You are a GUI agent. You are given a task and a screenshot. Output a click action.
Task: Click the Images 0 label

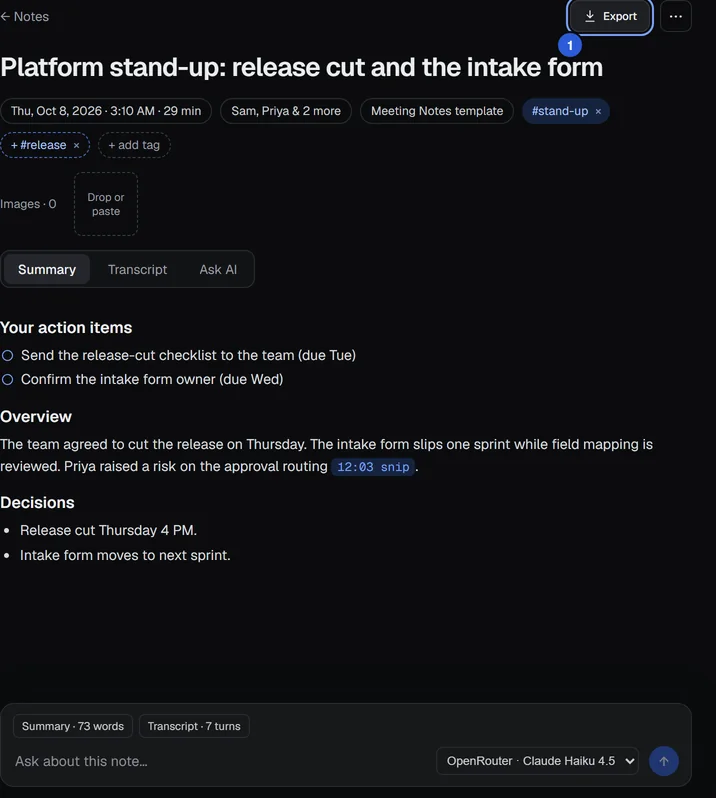pos(28,204)
